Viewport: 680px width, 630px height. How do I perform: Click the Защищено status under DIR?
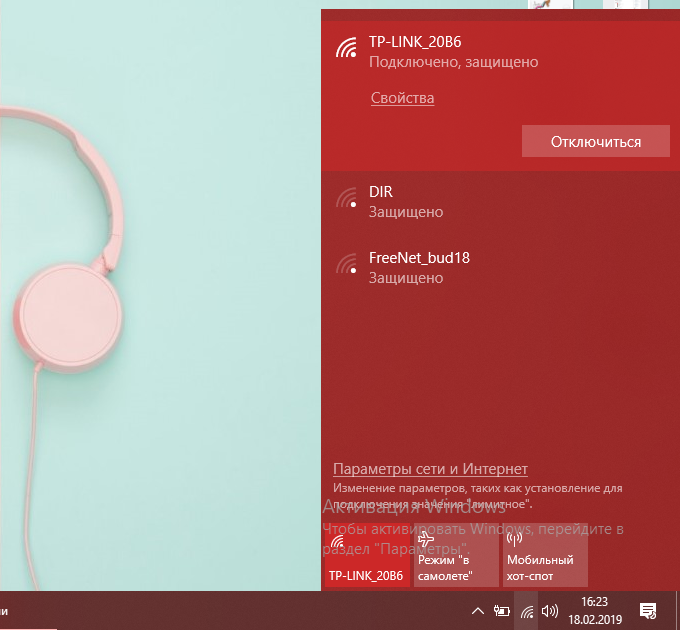(x=406, y=212)
